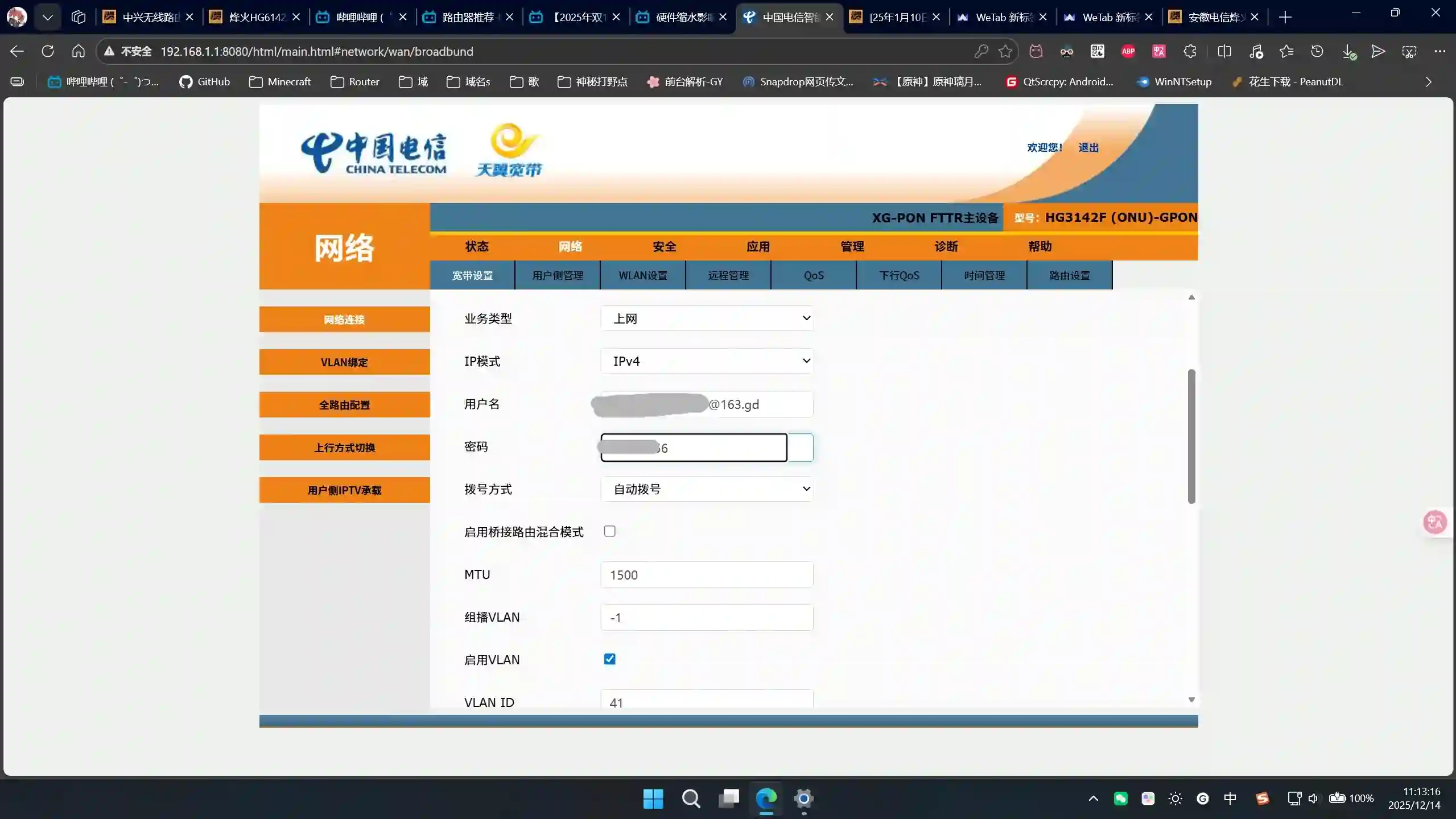Open the VLAN绑定 sidebar section

tap(344, 362)
